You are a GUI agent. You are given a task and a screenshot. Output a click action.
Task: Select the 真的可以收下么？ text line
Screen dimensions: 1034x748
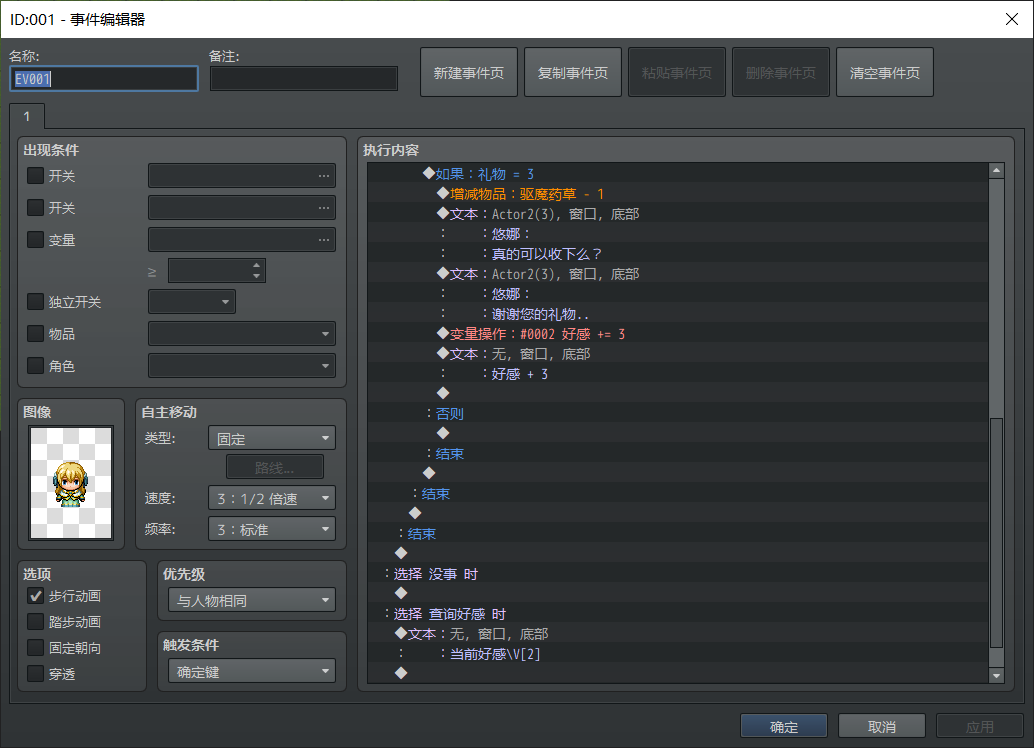[678, 254]
